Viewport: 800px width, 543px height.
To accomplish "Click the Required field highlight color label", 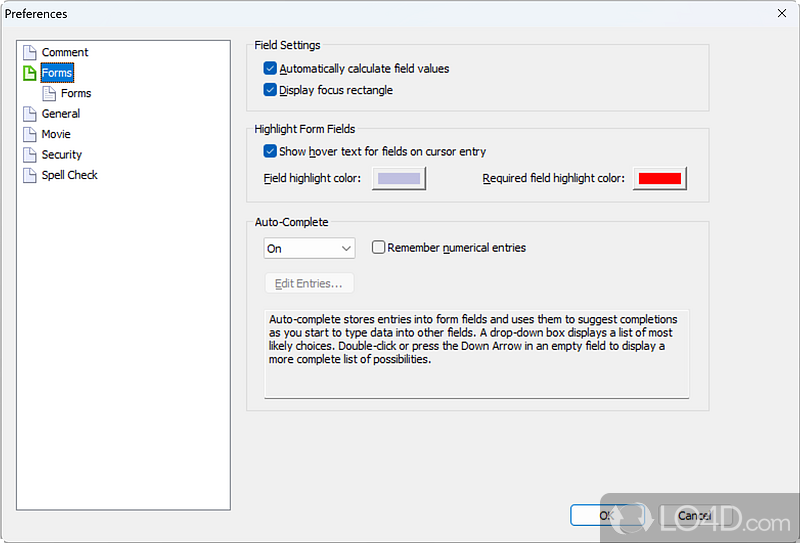I will point(554,178).
